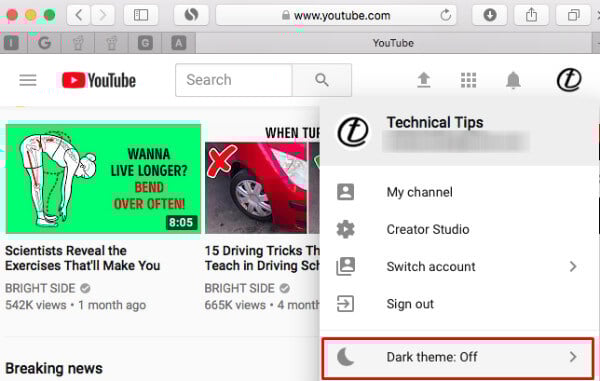
Task: Open 'Scientists Reveal the Exercises' video title
Action: (83, 258)
